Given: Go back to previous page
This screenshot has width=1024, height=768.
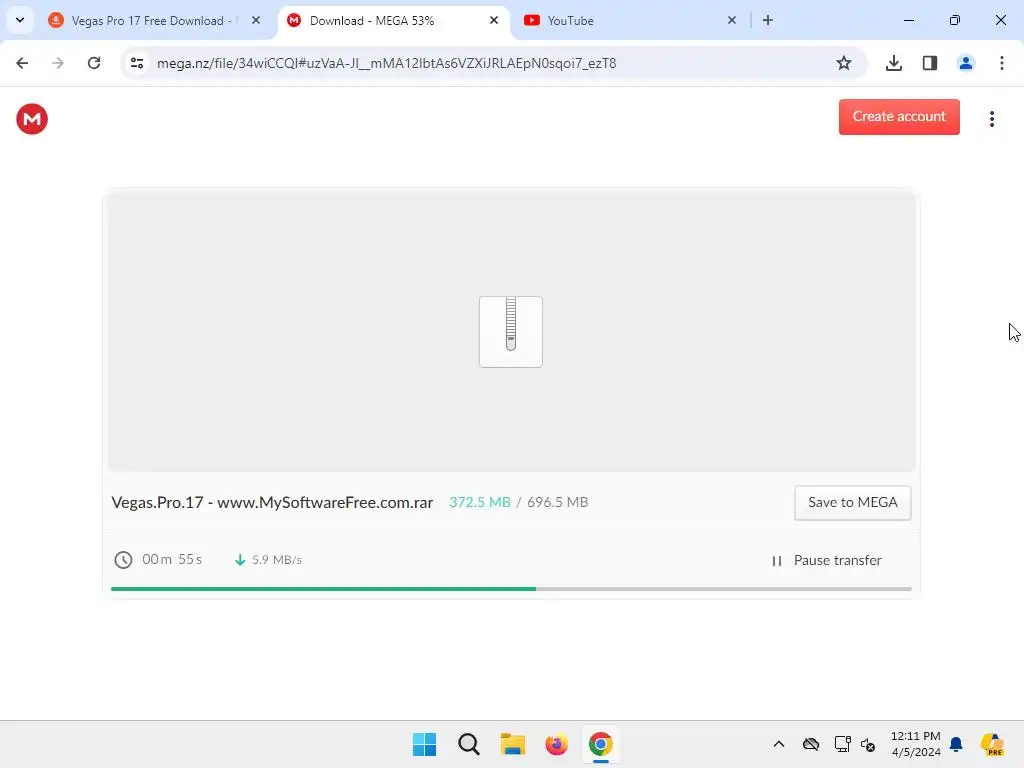Looking at the screenshot, I should (x=22, y=63).
